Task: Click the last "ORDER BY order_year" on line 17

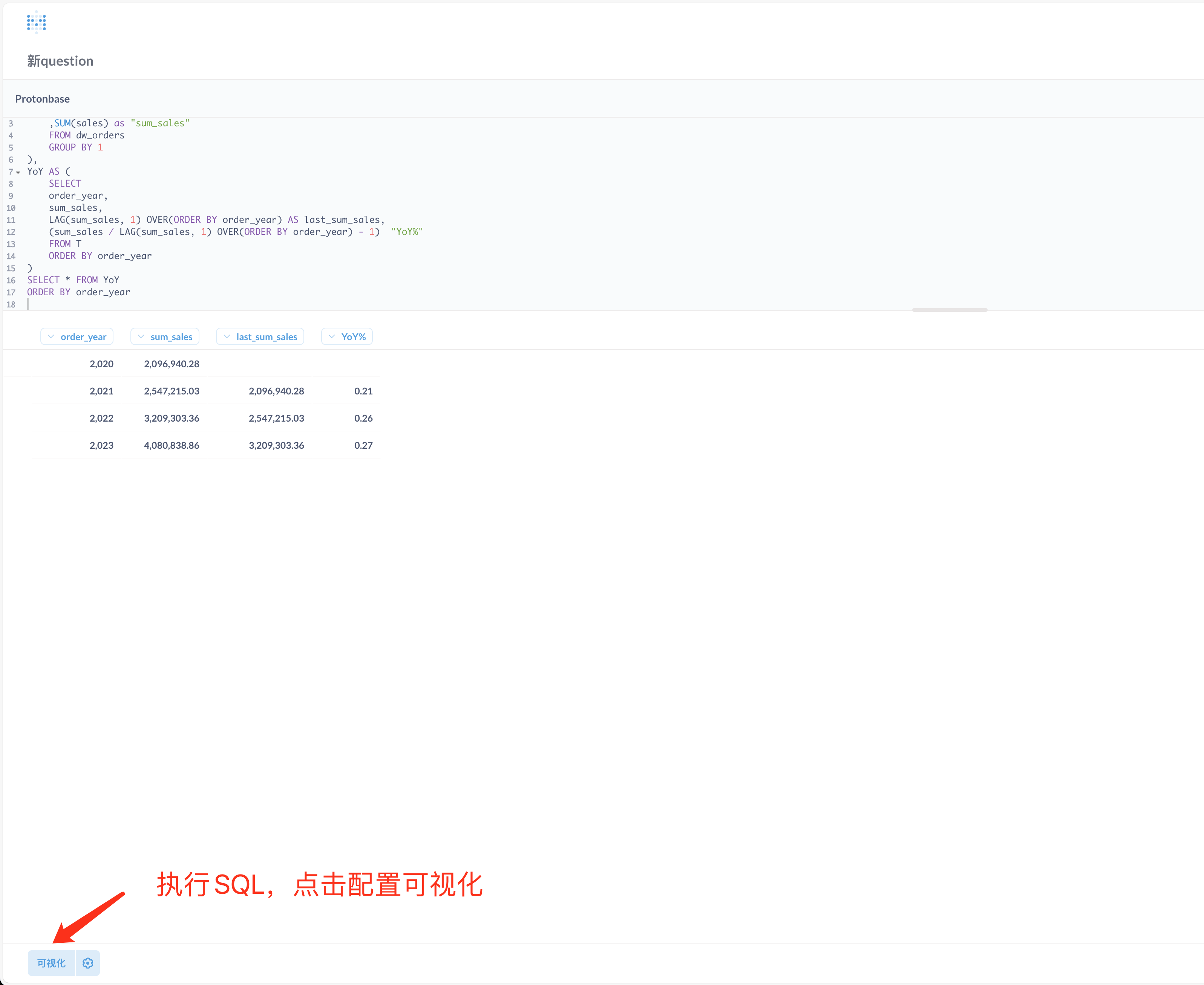Action: coord(78,292)
